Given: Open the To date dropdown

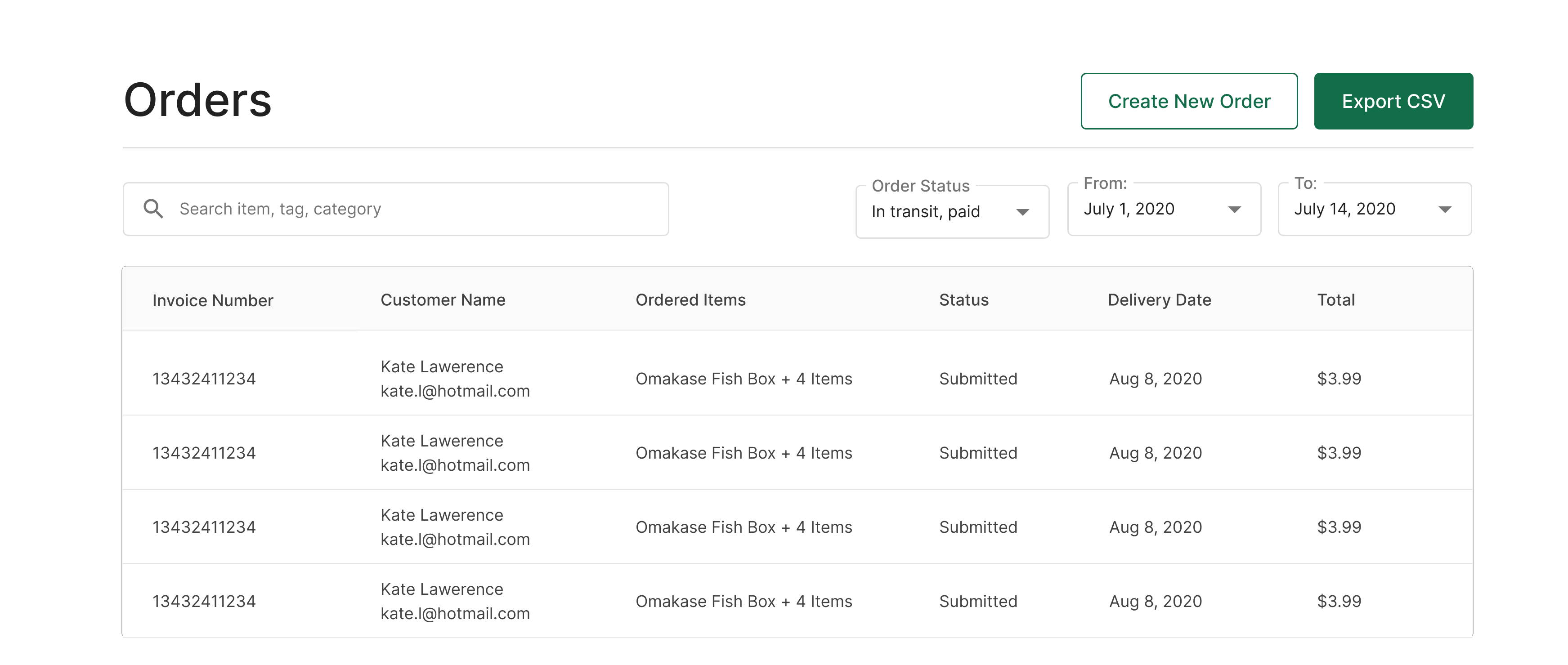Looking at the screenshot, I should click(x=1375, y=209).
